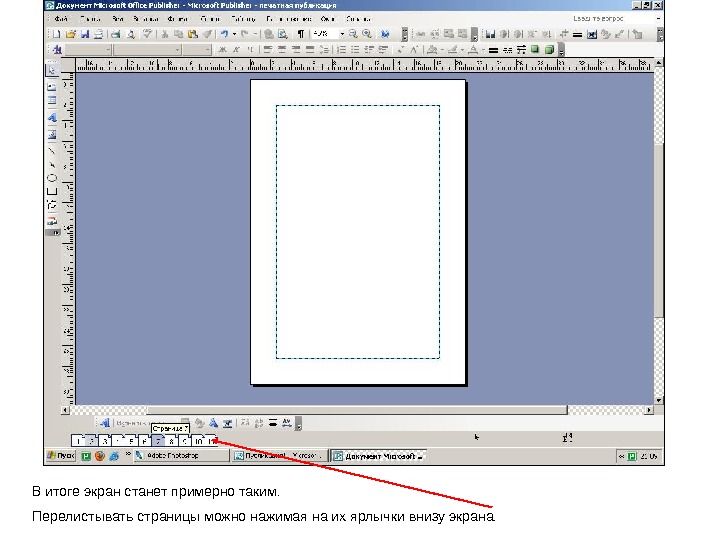Save the publication with the floppy disk icon
This screenshot has height=540, width=720.
84,34
